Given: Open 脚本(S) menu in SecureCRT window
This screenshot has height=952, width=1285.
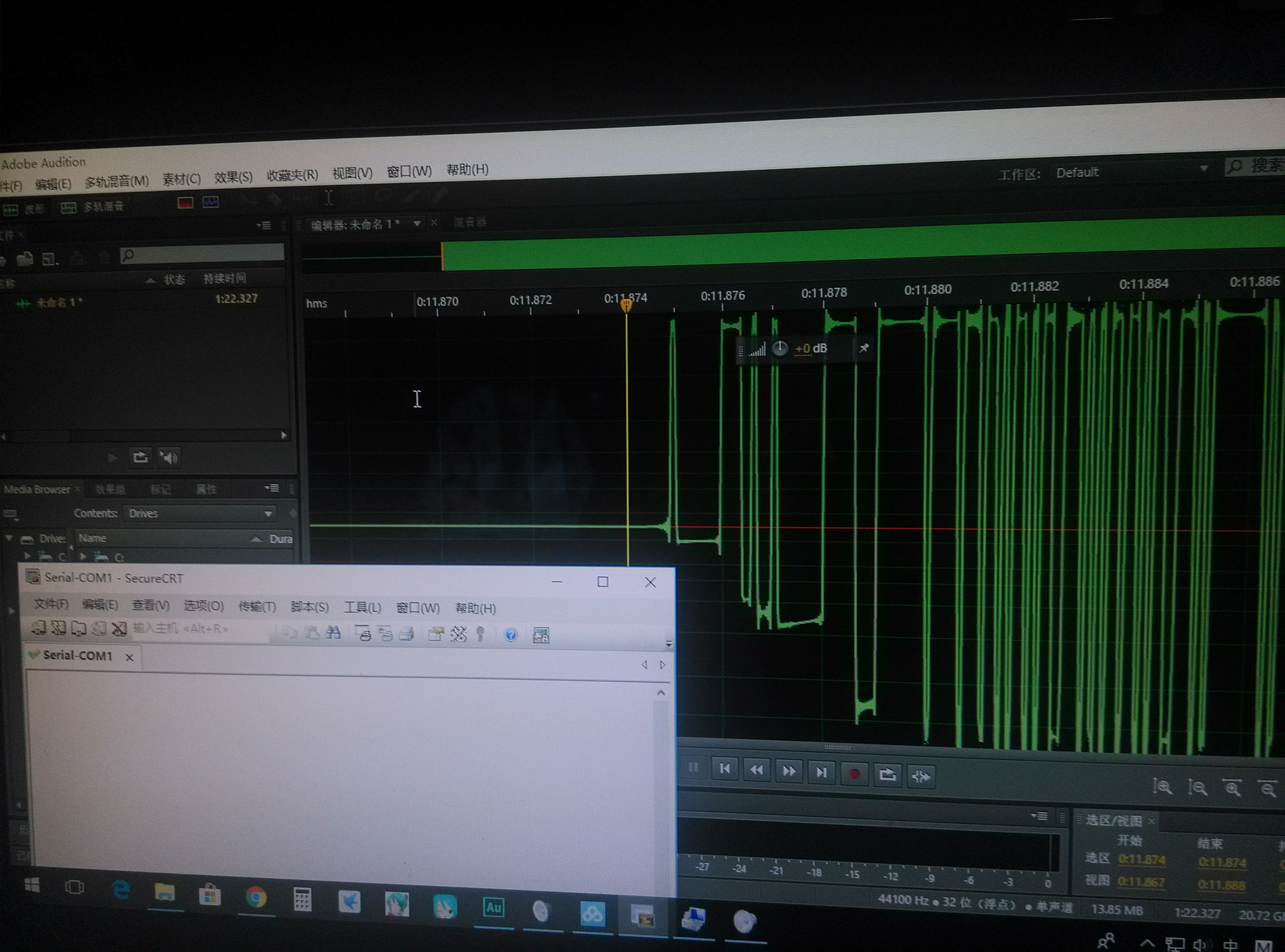Looking at the screenshot, I should 309,607.
